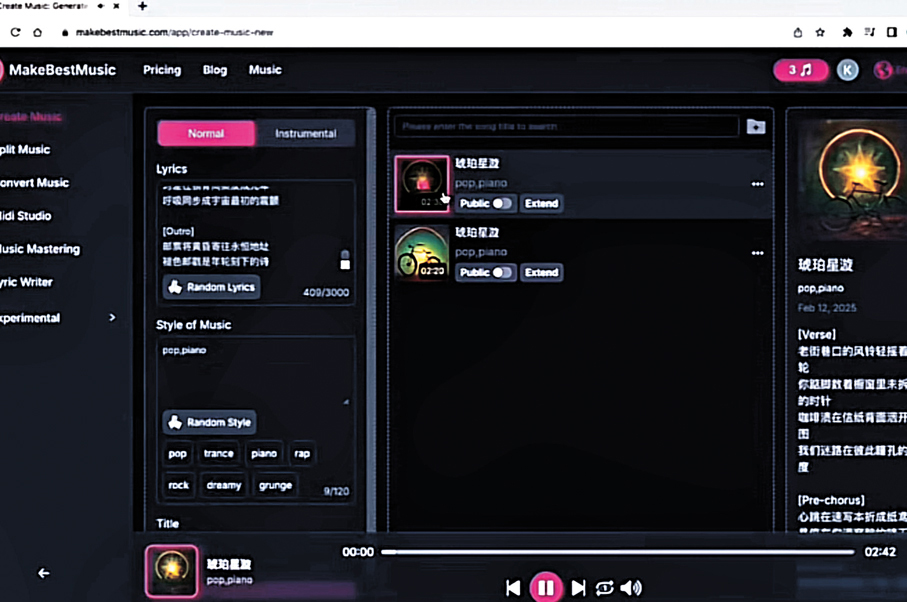Click the add-folder icon beside search
The height and width of the screenshot is (602, 907).
(x=756, y=126)
